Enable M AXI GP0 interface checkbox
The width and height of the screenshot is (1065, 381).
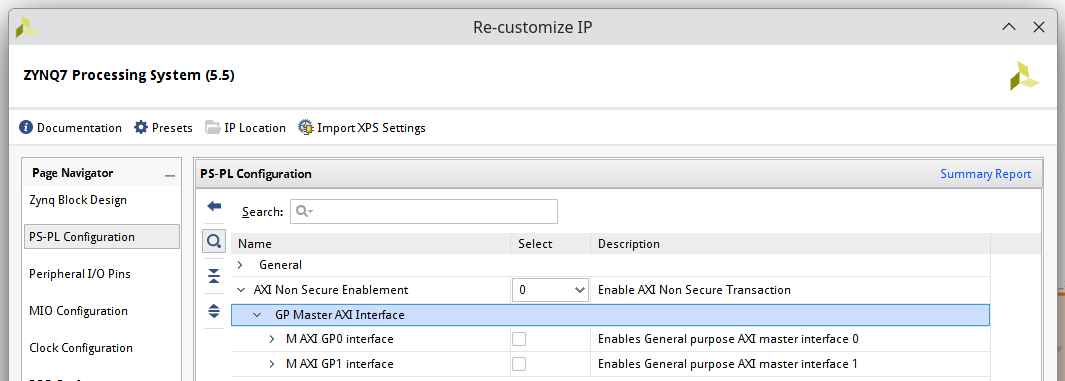tap(519, 339)
